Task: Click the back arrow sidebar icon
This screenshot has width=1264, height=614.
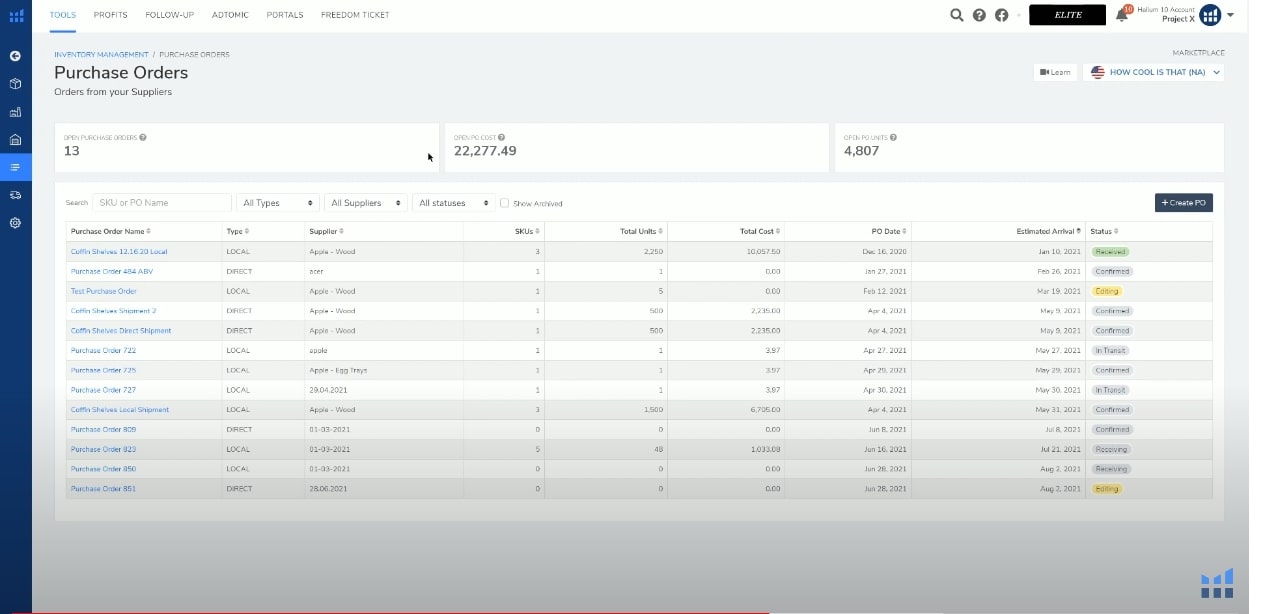Action: (15, 56)
